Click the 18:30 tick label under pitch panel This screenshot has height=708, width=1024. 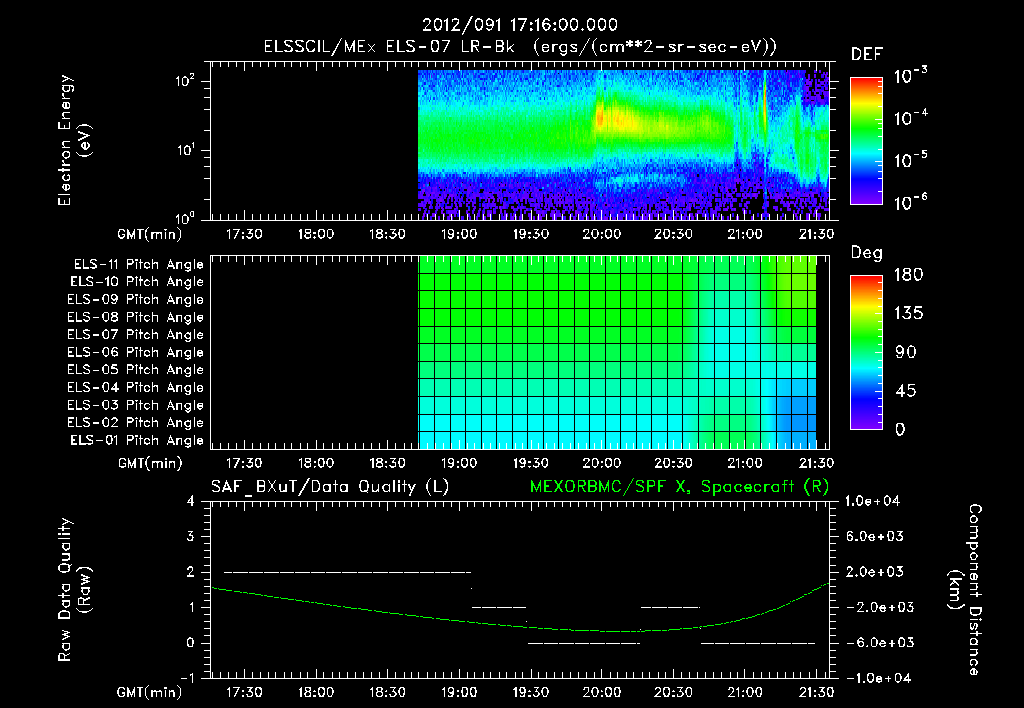pos(387,463)
